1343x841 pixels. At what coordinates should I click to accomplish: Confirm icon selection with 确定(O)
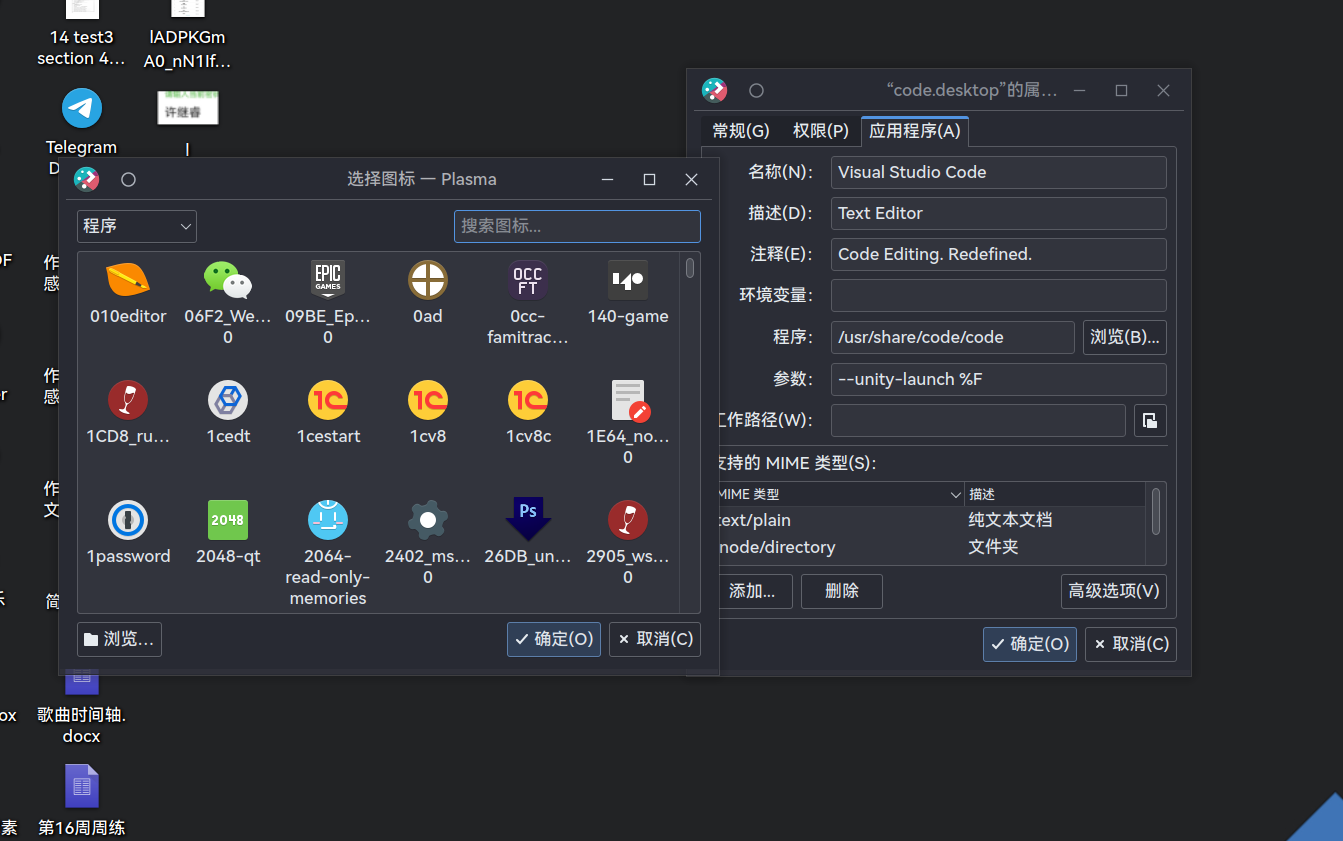554,639
